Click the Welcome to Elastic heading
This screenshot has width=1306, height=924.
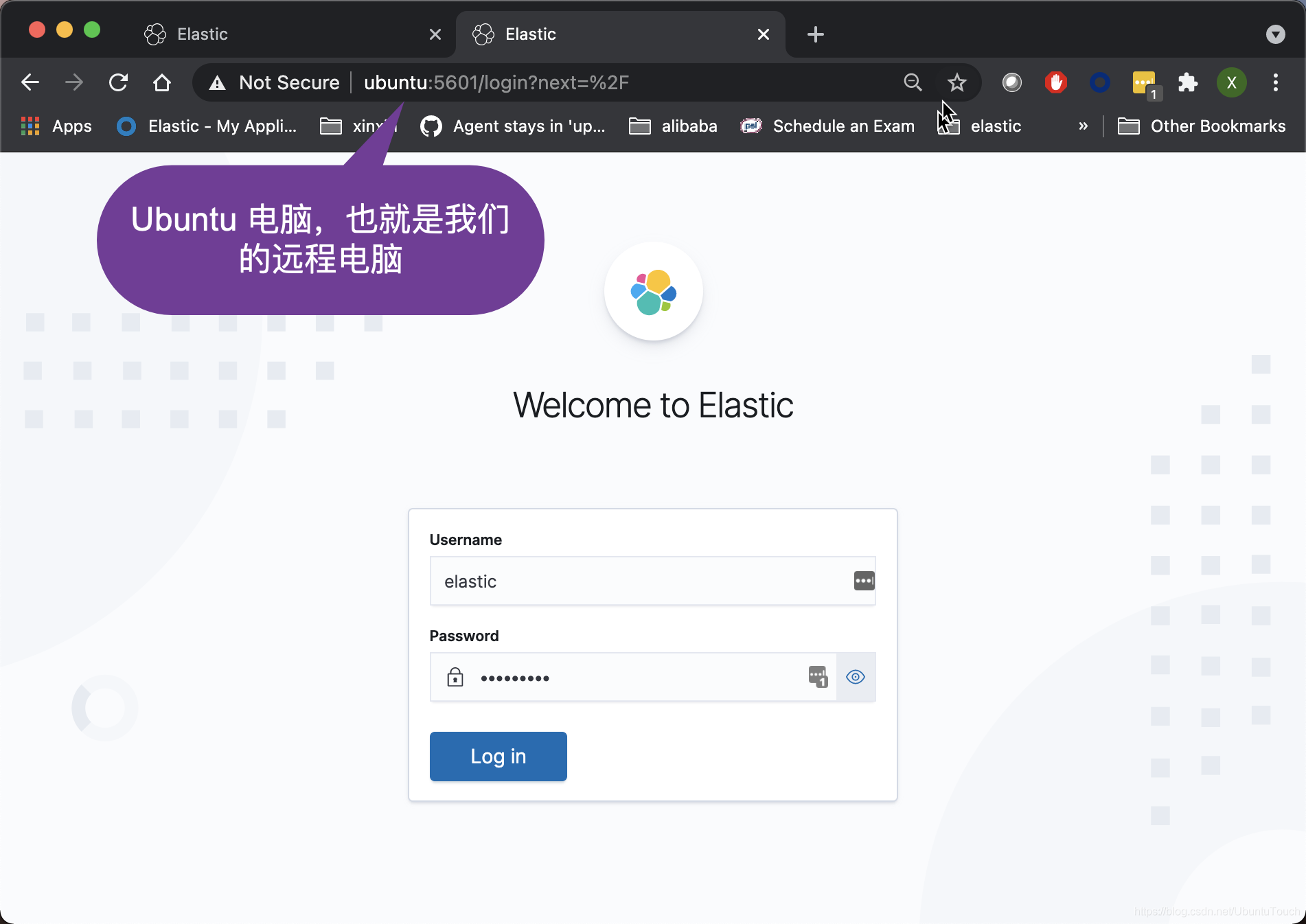pos(653,405)
